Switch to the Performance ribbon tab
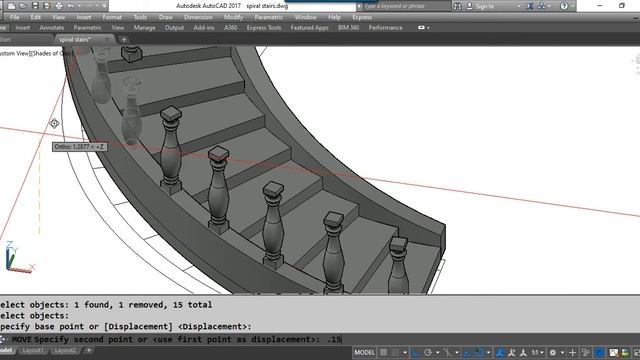The image size is (640, 360). (x=385, y=28)
